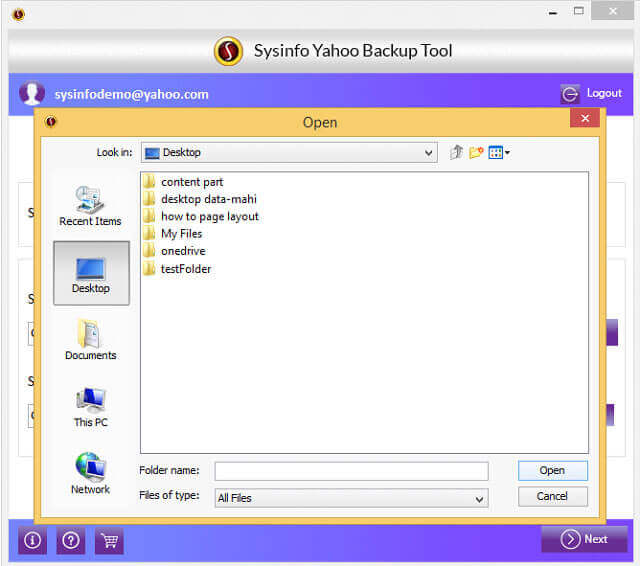This screenshot has height=566, width=640.
Task: Select Desktop in the places bar
Action: 91,273
